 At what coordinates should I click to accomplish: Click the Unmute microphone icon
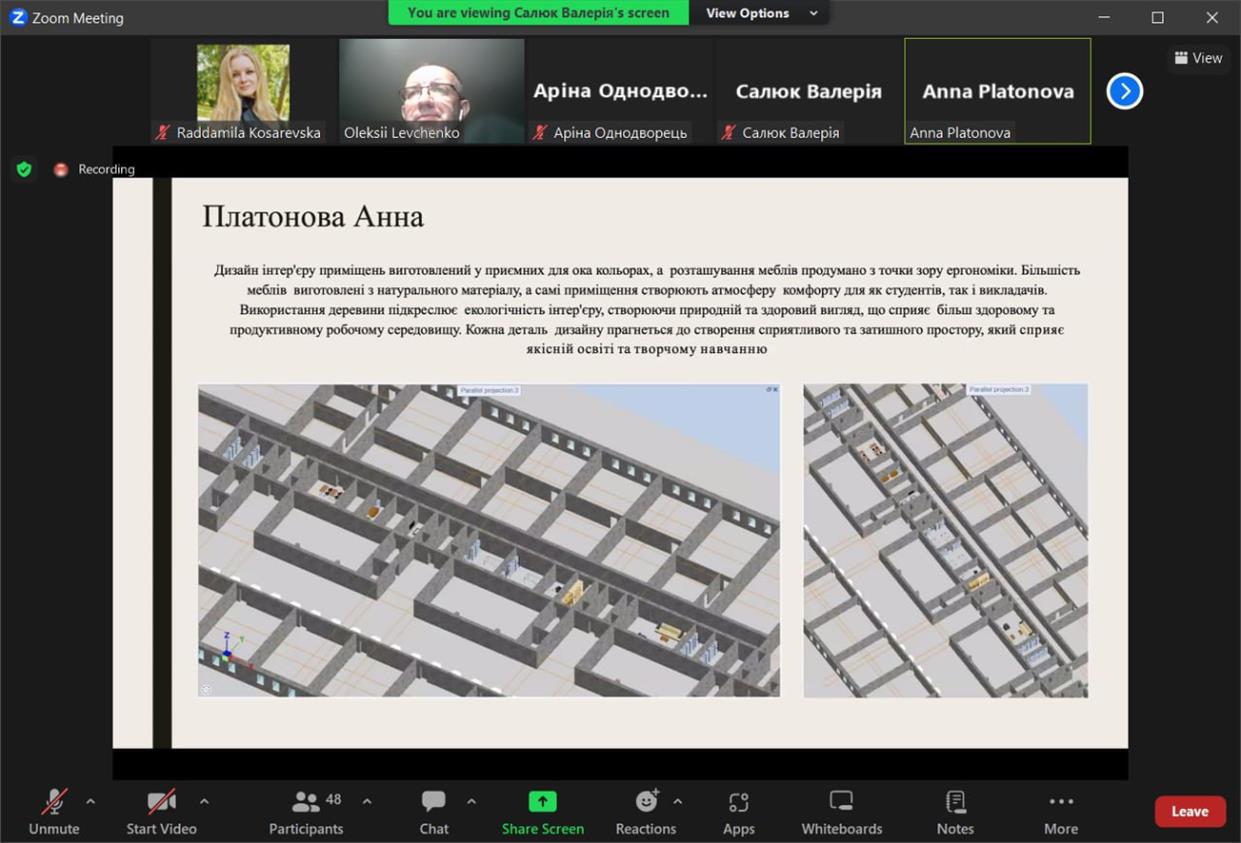tap(54, 802)
